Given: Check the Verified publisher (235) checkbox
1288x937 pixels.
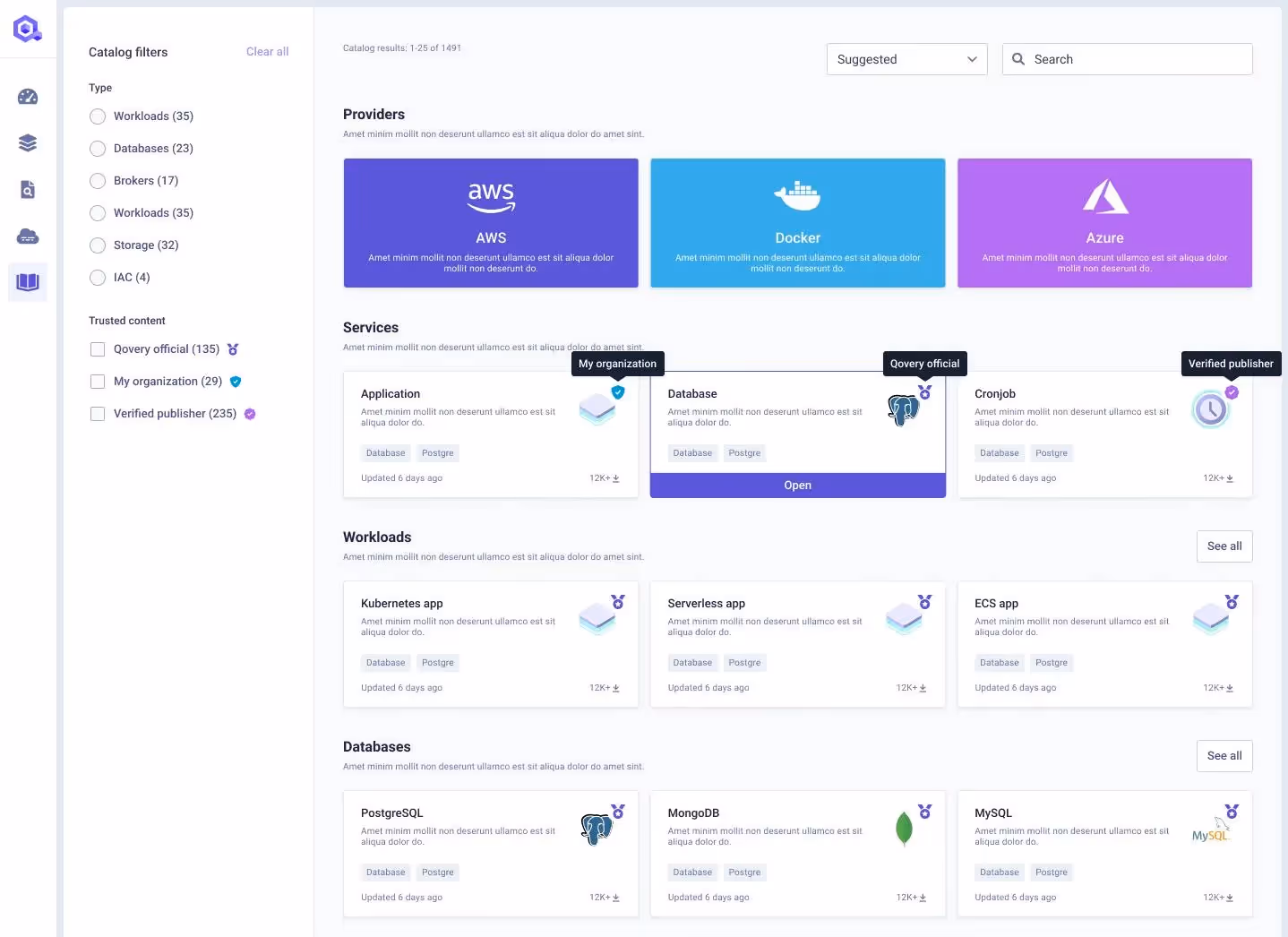Looking at the screenshot, I should click(98, 414).
